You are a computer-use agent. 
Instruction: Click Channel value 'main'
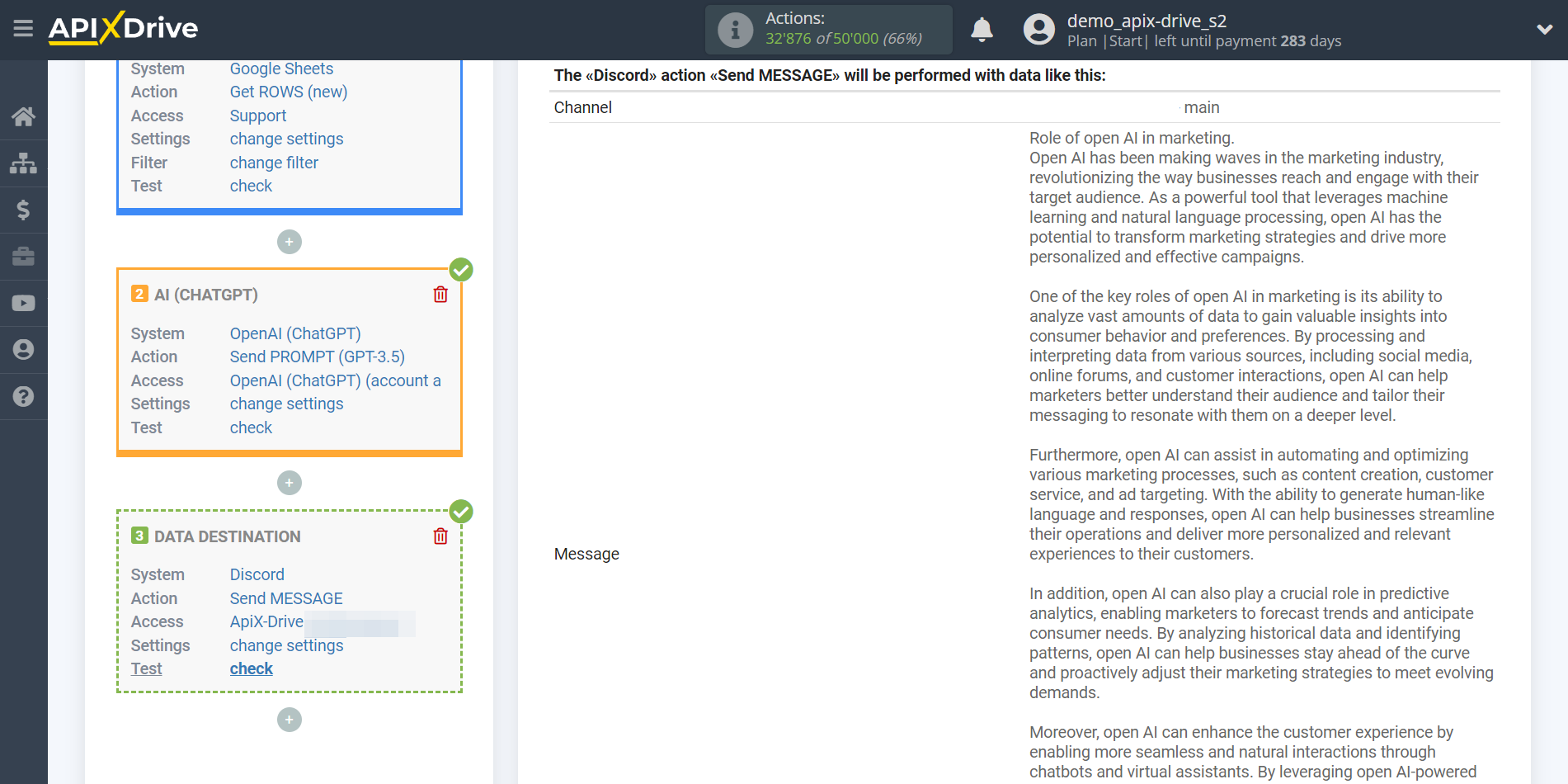point(1202,107)
